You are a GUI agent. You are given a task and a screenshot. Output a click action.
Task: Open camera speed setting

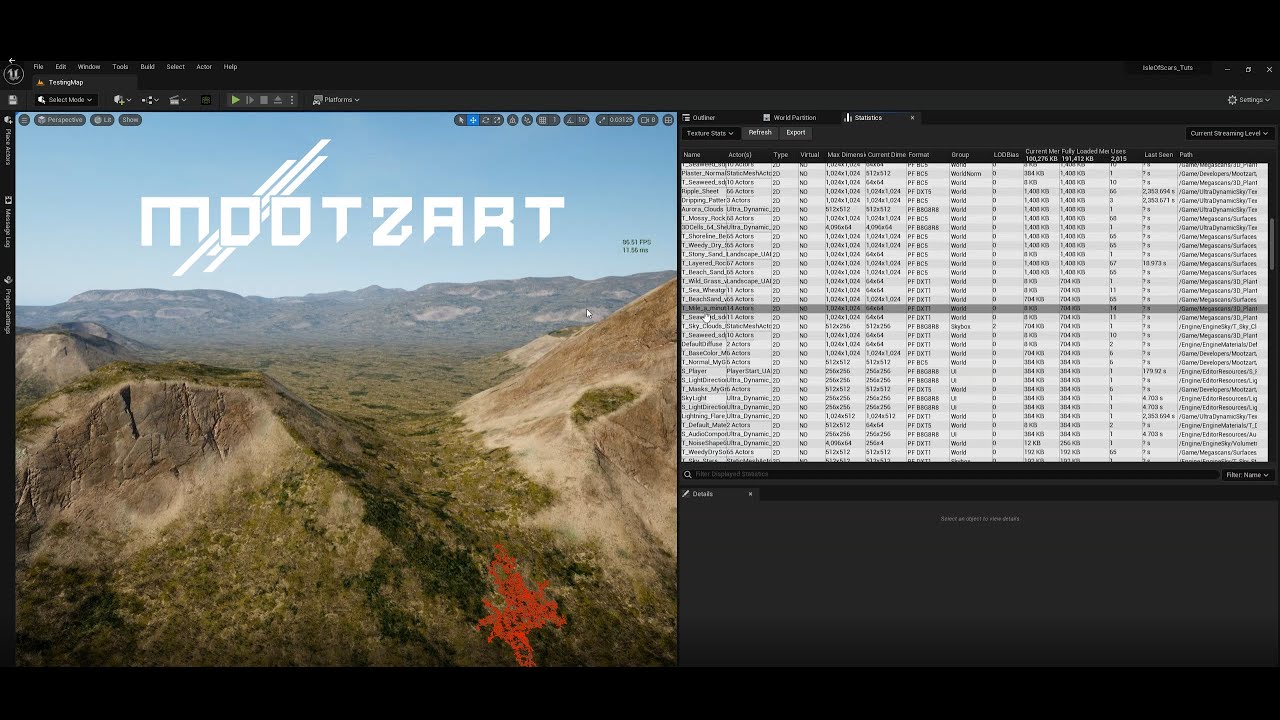(648, 120)
